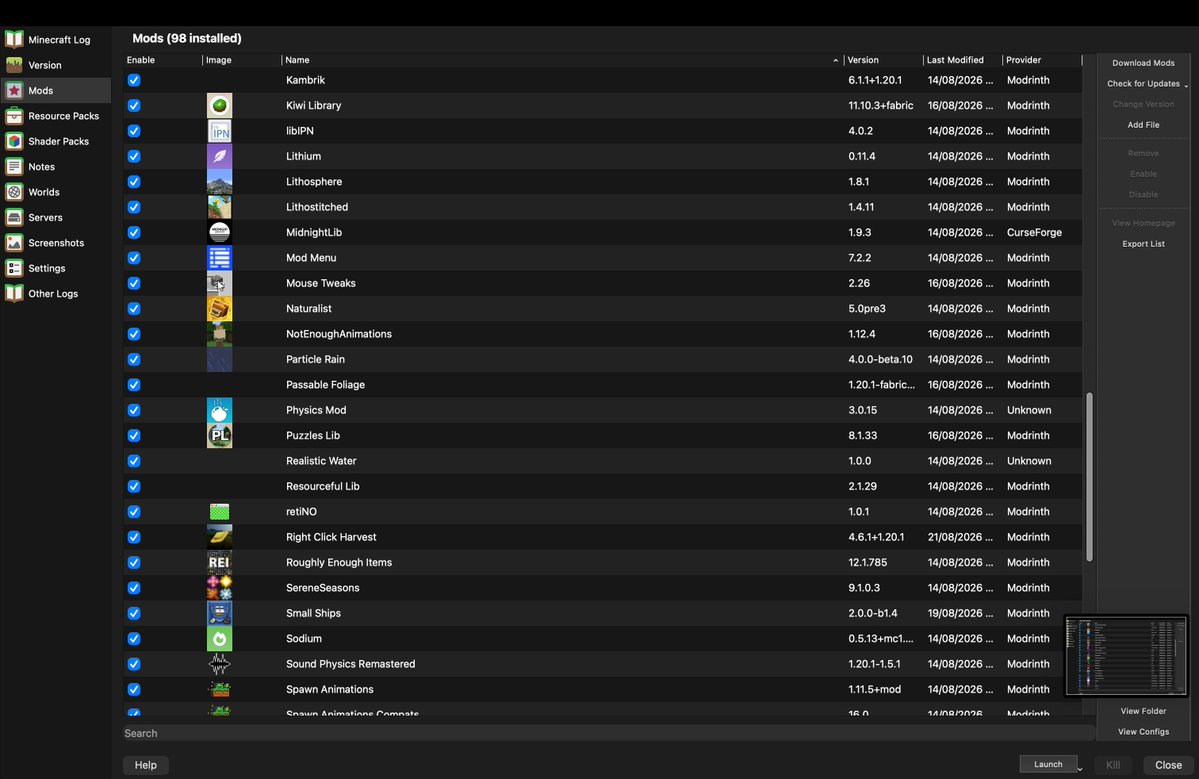This screenshot has height=779, width=1199.
Task: Sort mods by Version column header
Action: (883, 60)
